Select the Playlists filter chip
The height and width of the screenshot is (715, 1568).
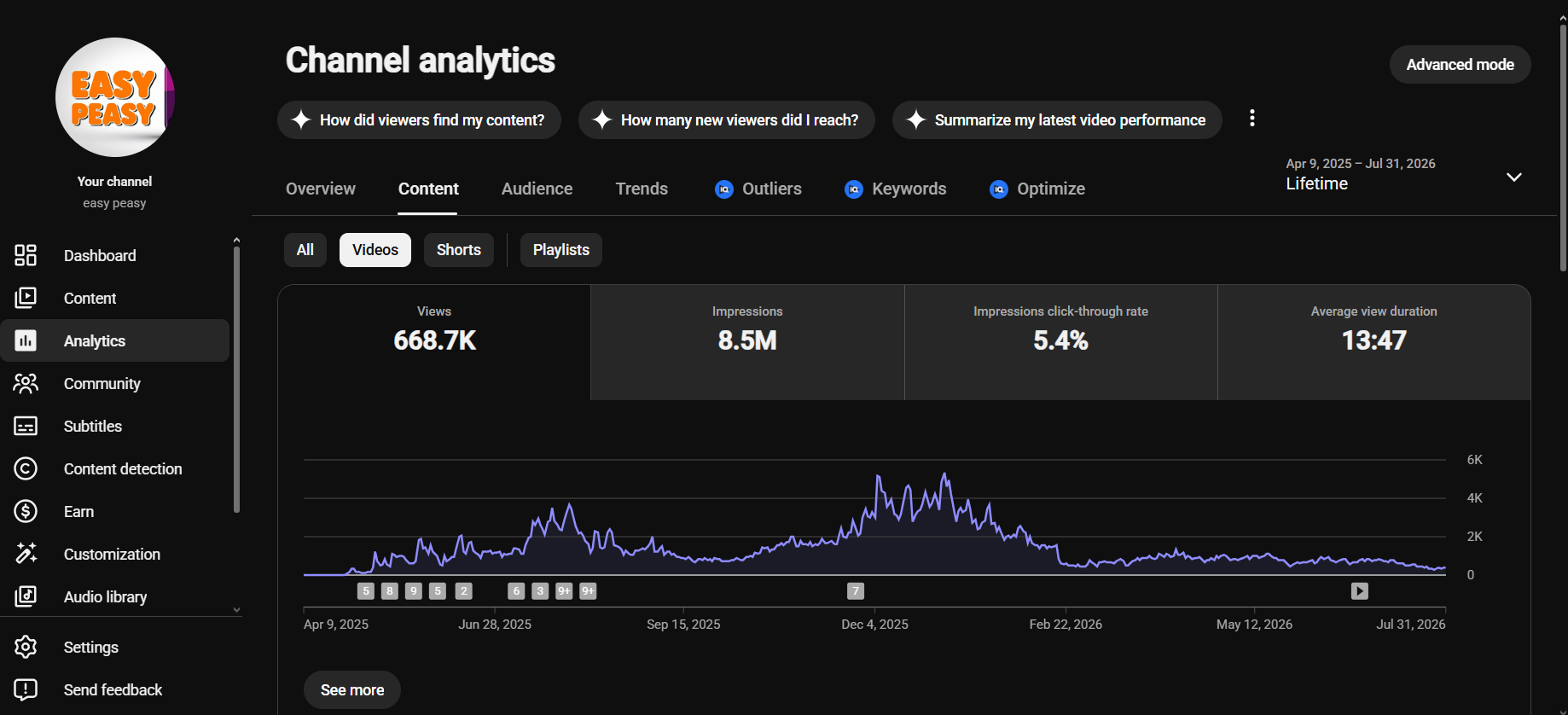(x=561, y=250)
